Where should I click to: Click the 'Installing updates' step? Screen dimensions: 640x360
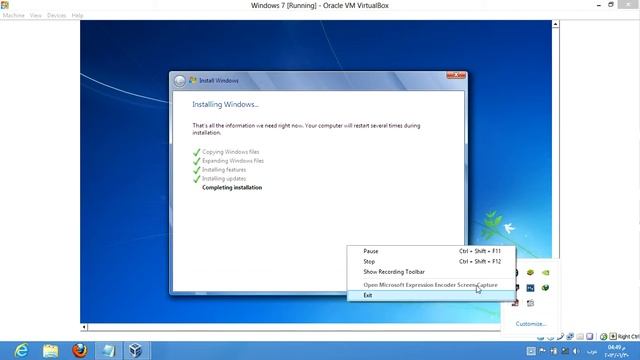(x=224, y=179)
